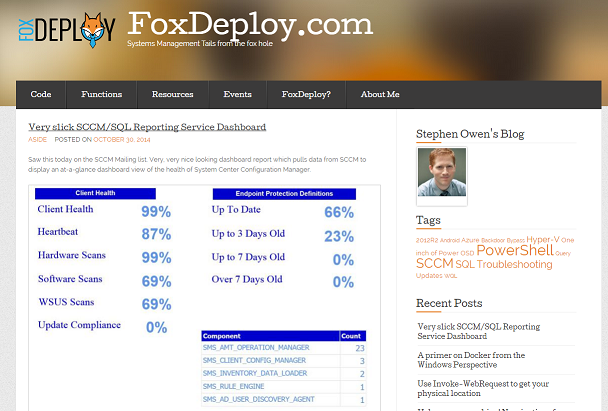This screenshot has width=608, height=411.
Task: Select the 'Over 7 Days Old' label
Action: 247,280
